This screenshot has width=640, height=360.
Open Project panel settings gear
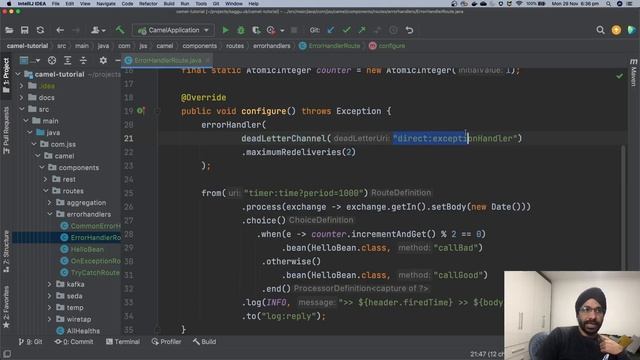[x=103, y=60]
